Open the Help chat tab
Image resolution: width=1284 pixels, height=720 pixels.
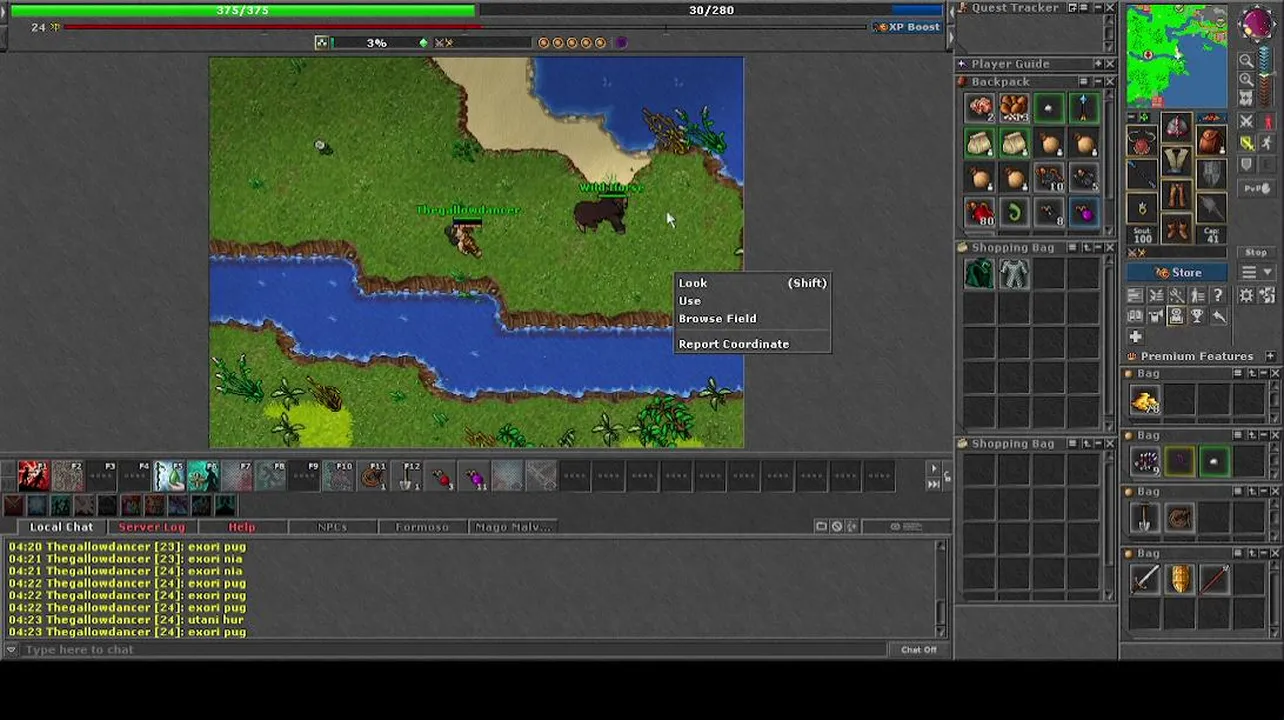point(241,527)
